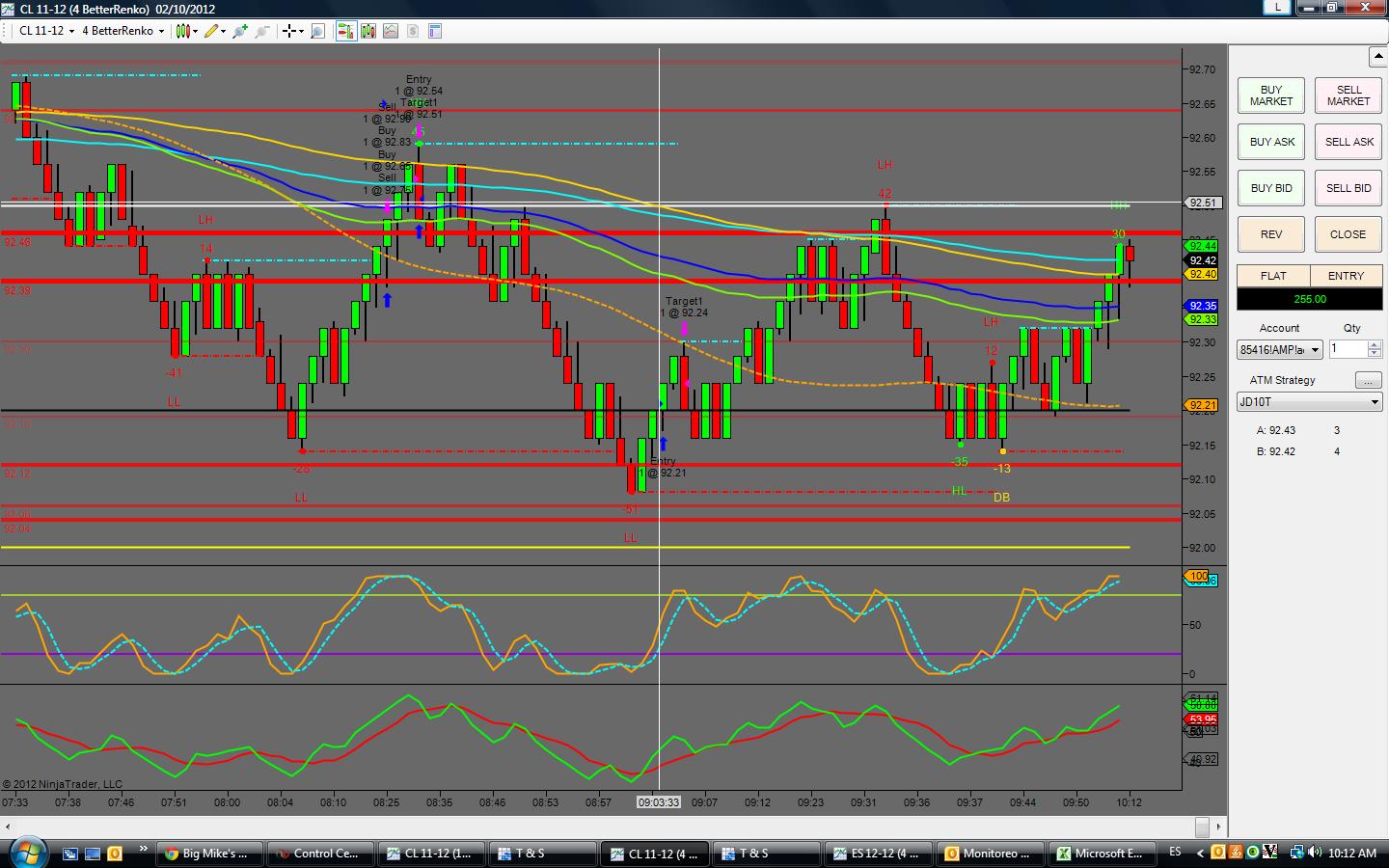Image resolution: width=1389 pixels, height=868 pixels.
Task: Click the L link button in title bar
Action: click(x=1278, y=8)
